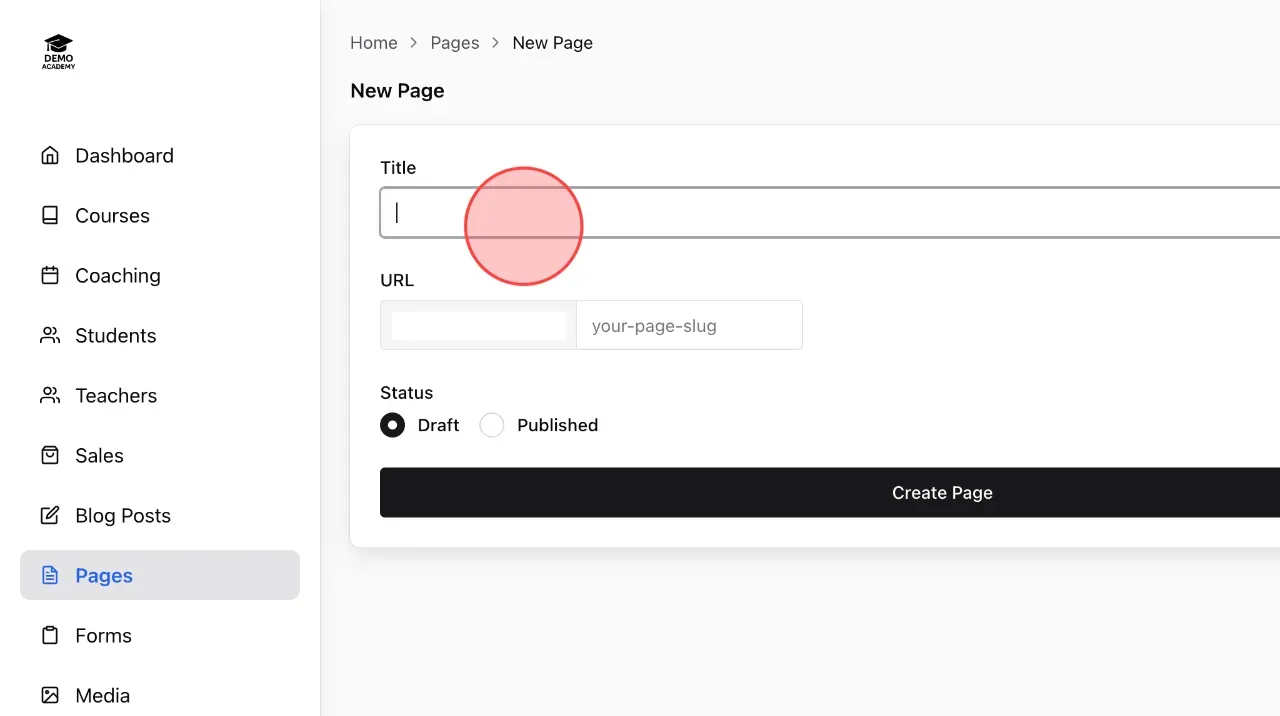Click the Published label text

[x=557, y=425]
